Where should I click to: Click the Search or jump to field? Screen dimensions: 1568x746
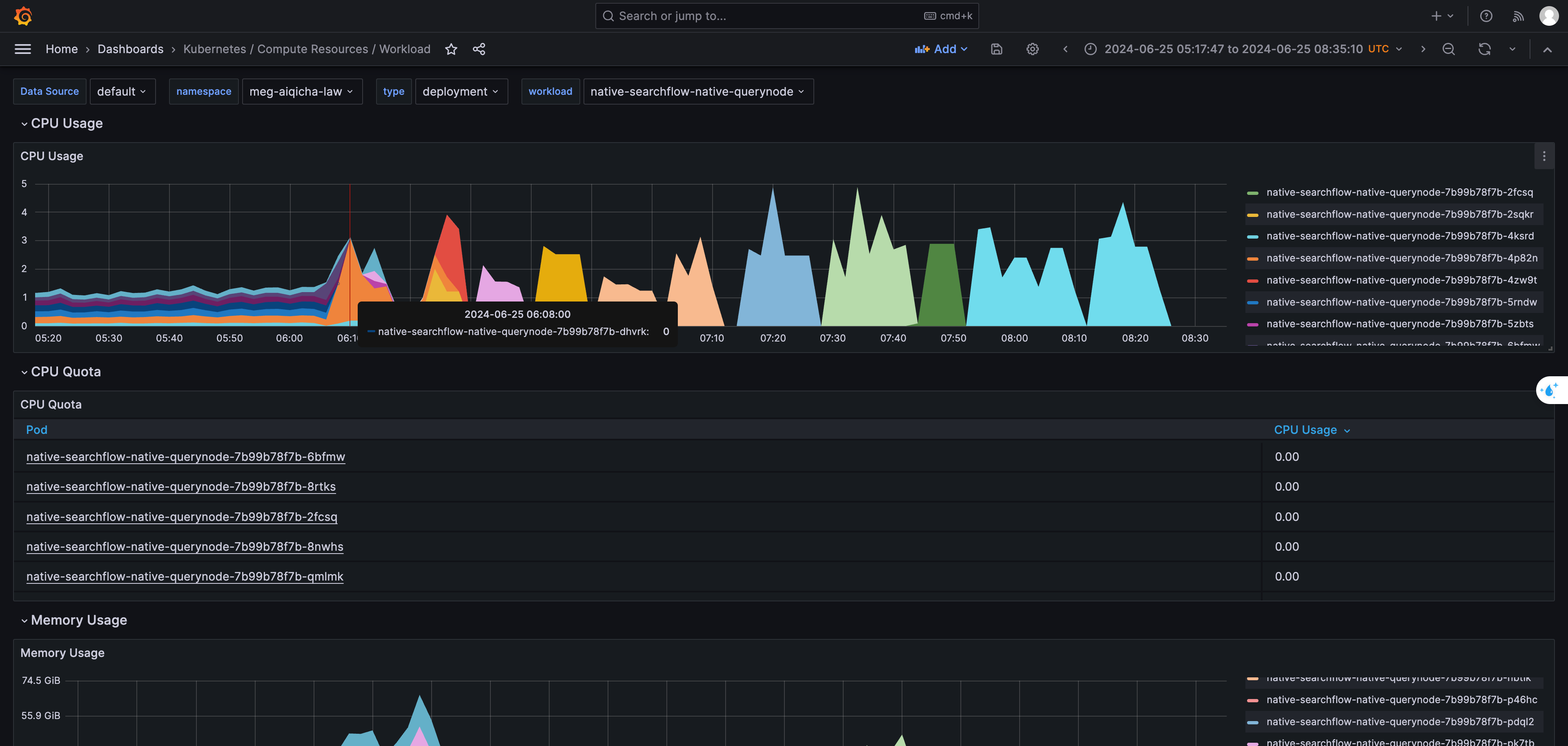coord(767,16)
